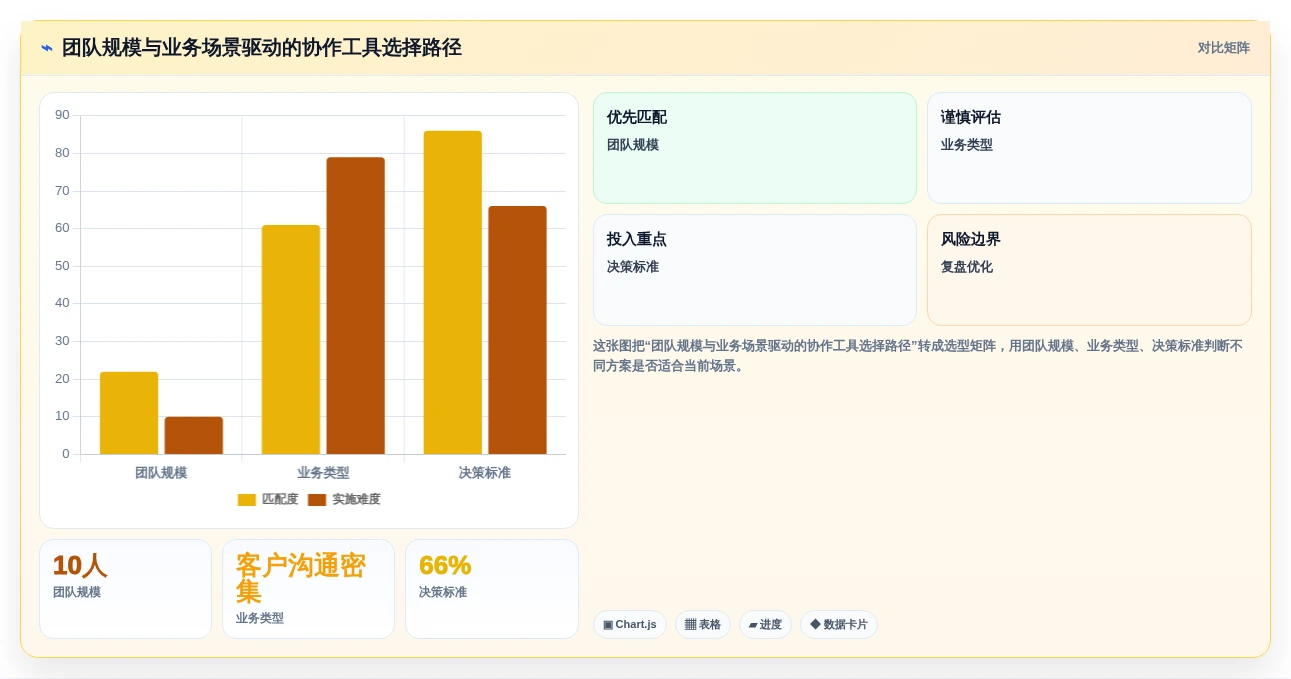
Task: Click the 客户沟通密集 stat card
Action: pos(308,589)
